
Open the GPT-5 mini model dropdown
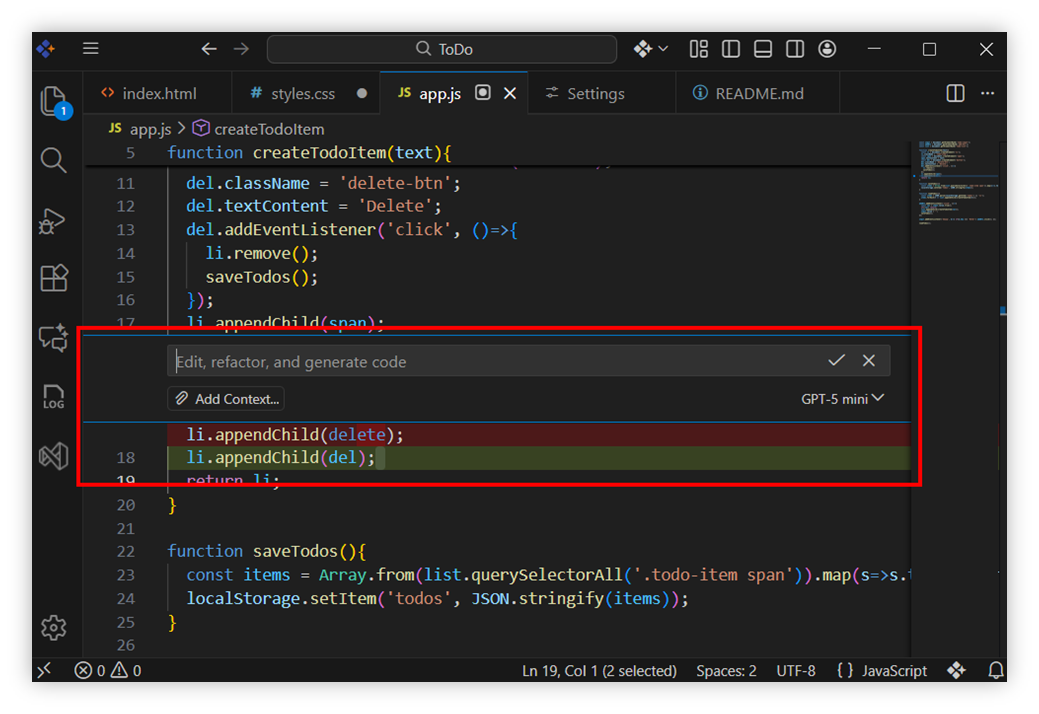pyautogui.click(x=842, y=399)
